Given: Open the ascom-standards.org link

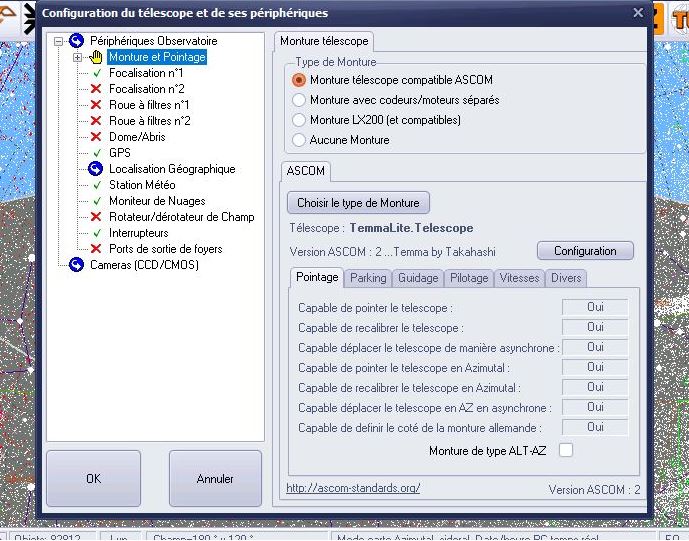Looking at the screenshot, I should (353, 488).
